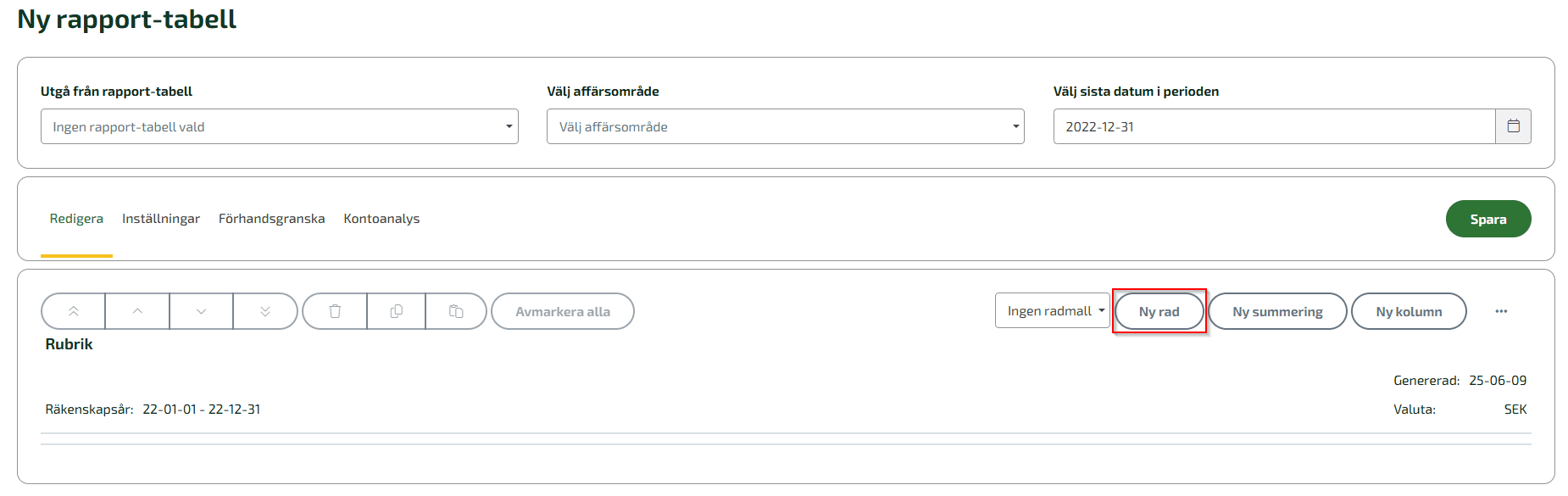The image size is (1568, 496).
Task: Switch to the Inställningar tab
Action: click(x=161, y=219)
